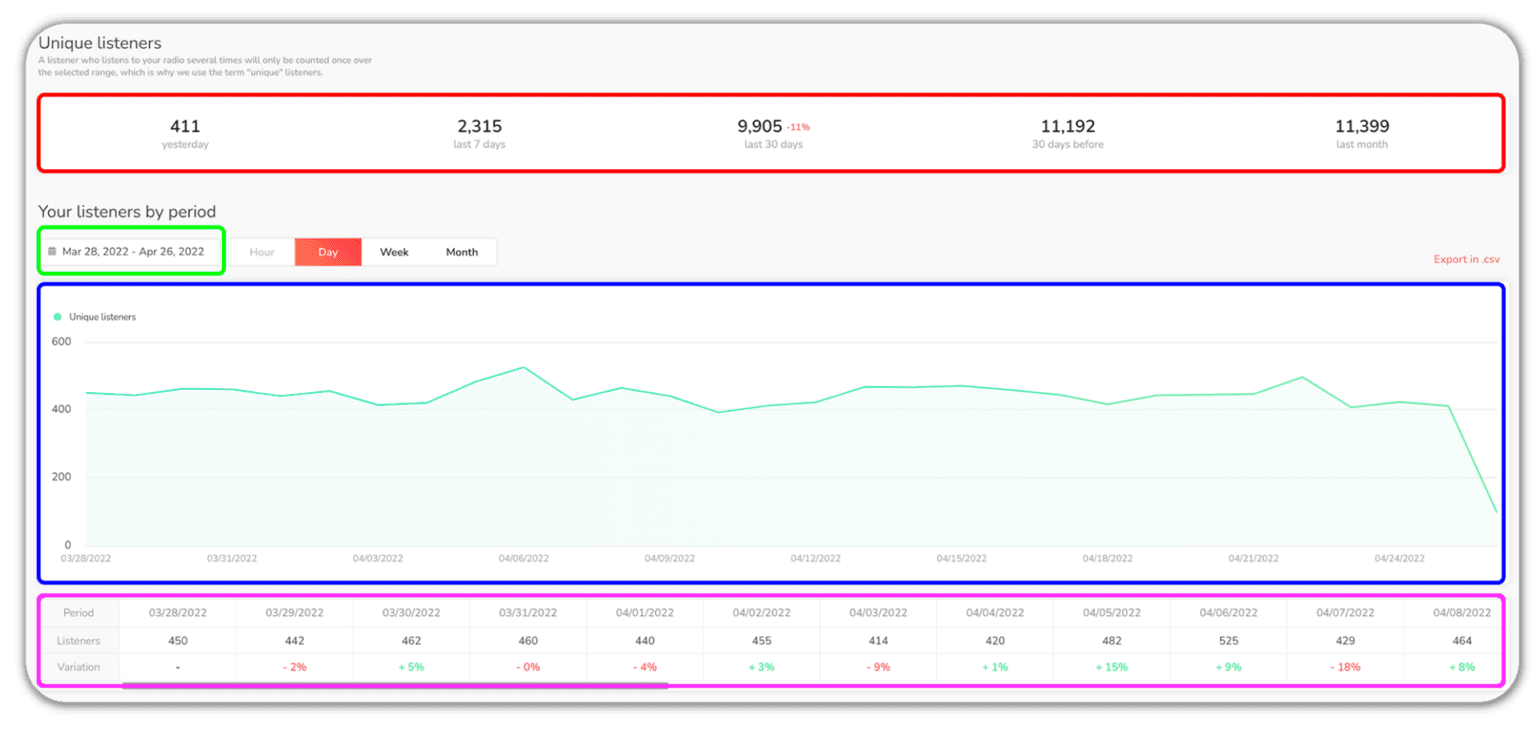The height and width of the screenshot is (729, 1536).
Task: Select the Day granularity option
Action: pyautogui.click(x=328, y=251)
